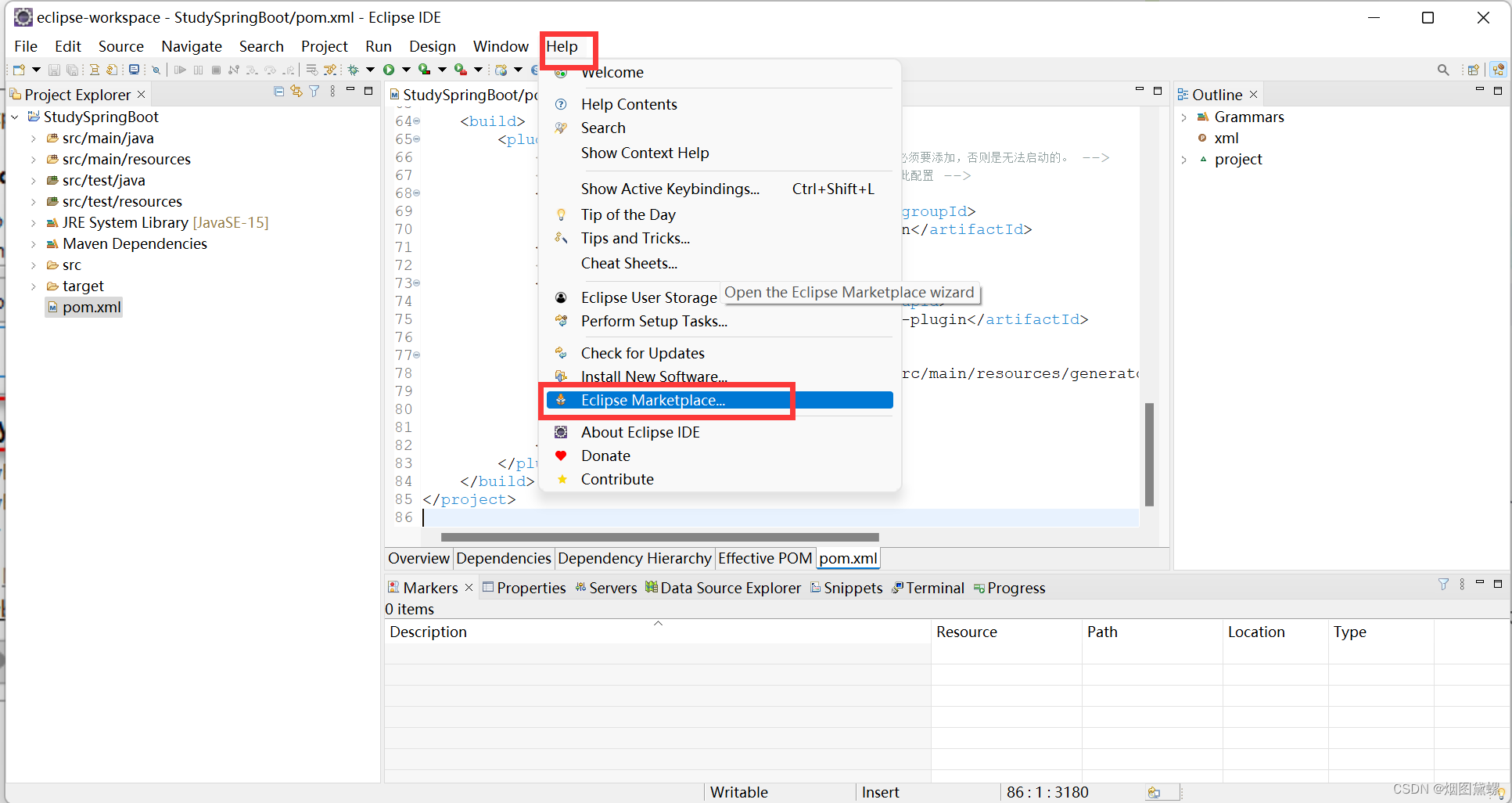This screenshot has height=803, width=1512.
Task: Click Collapse All in Project Explorer
Action: tap(278, 92)
